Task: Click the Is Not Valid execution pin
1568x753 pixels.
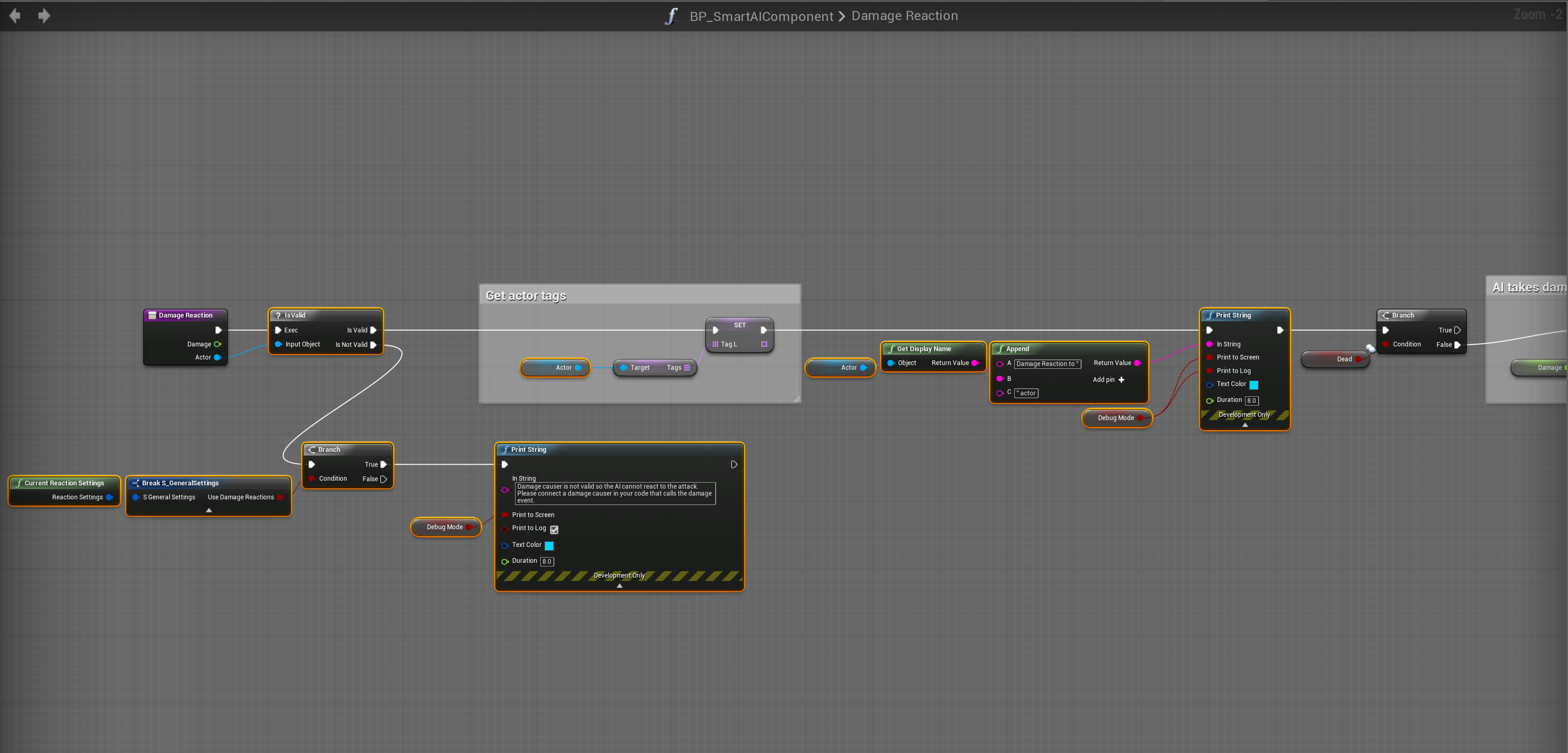Action: point(373,345)
